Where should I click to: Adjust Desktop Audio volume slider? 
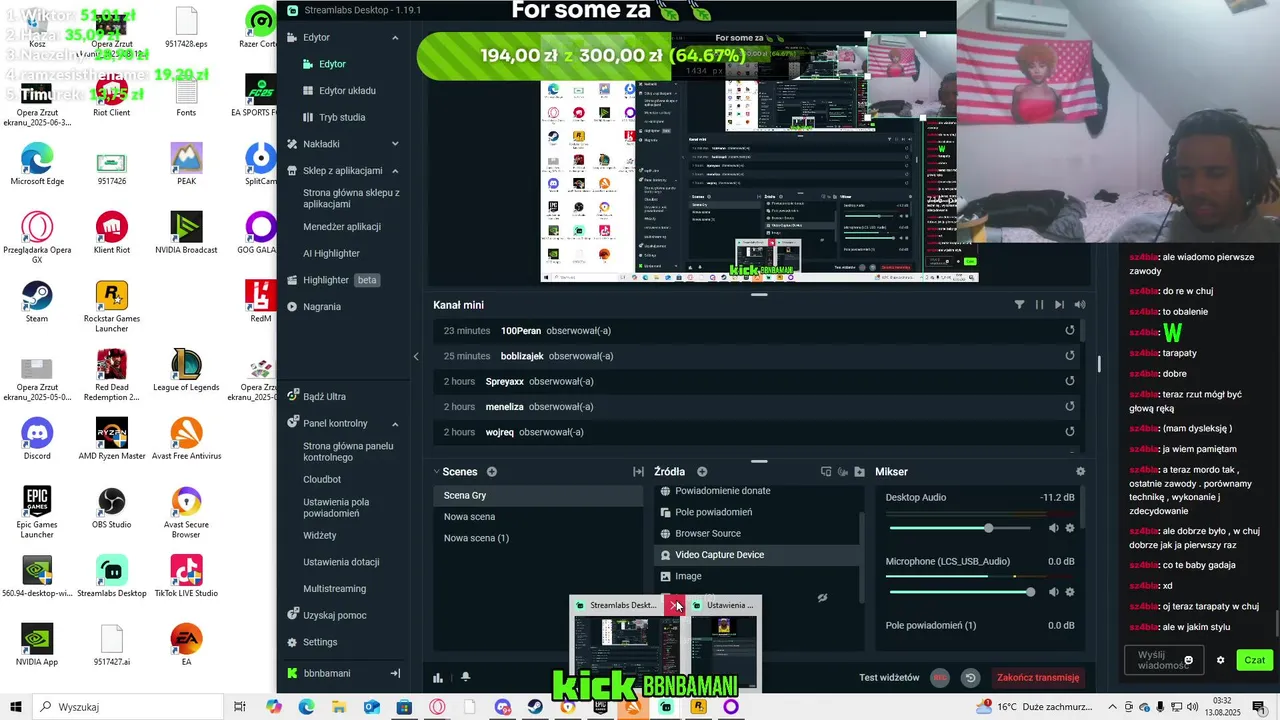pyautogui.click(x=960, y=528)
